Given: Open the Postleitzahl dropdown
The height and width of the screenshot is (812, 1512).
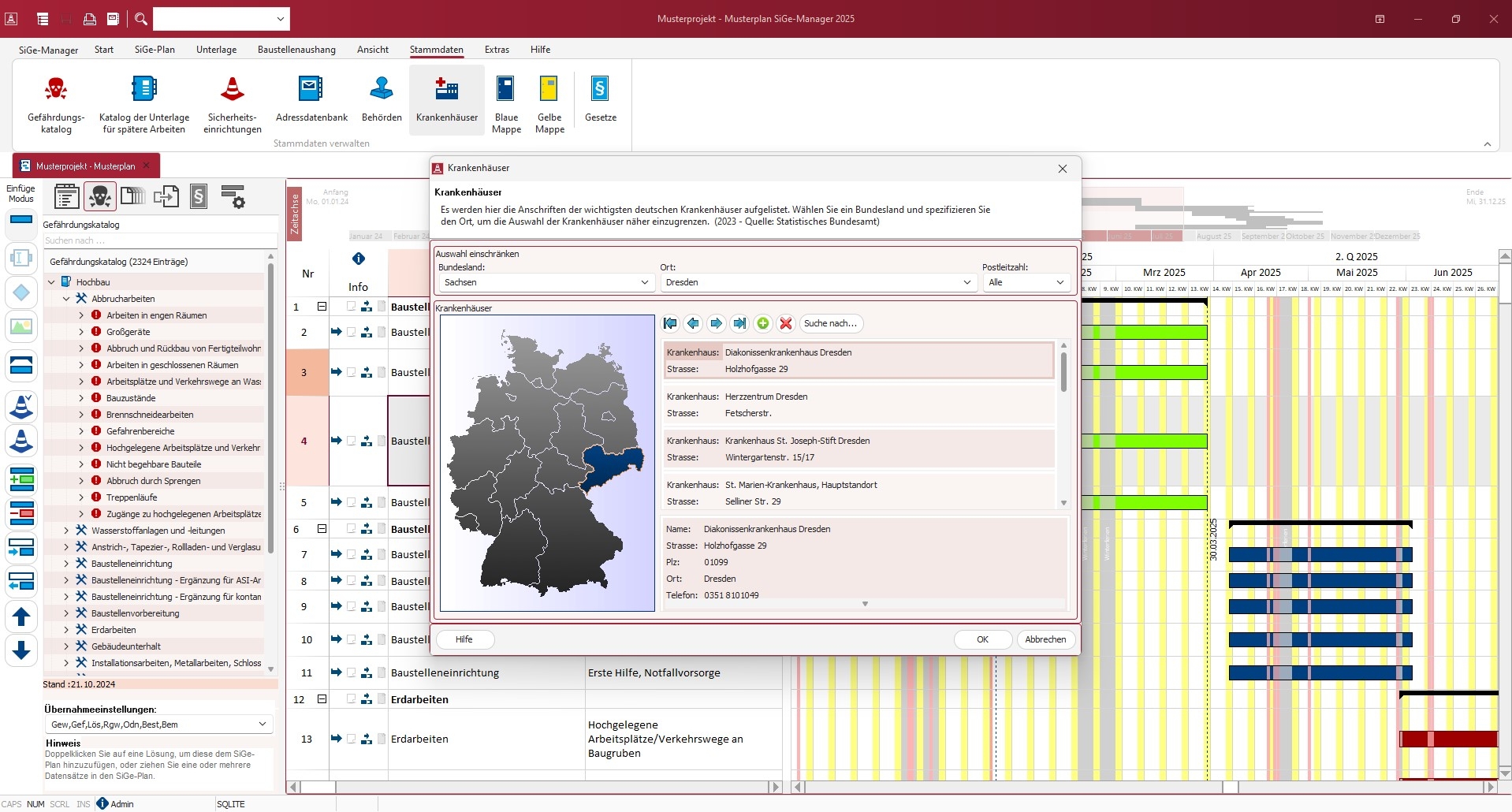Looking at the screenshot, I should coord(1026,282).
